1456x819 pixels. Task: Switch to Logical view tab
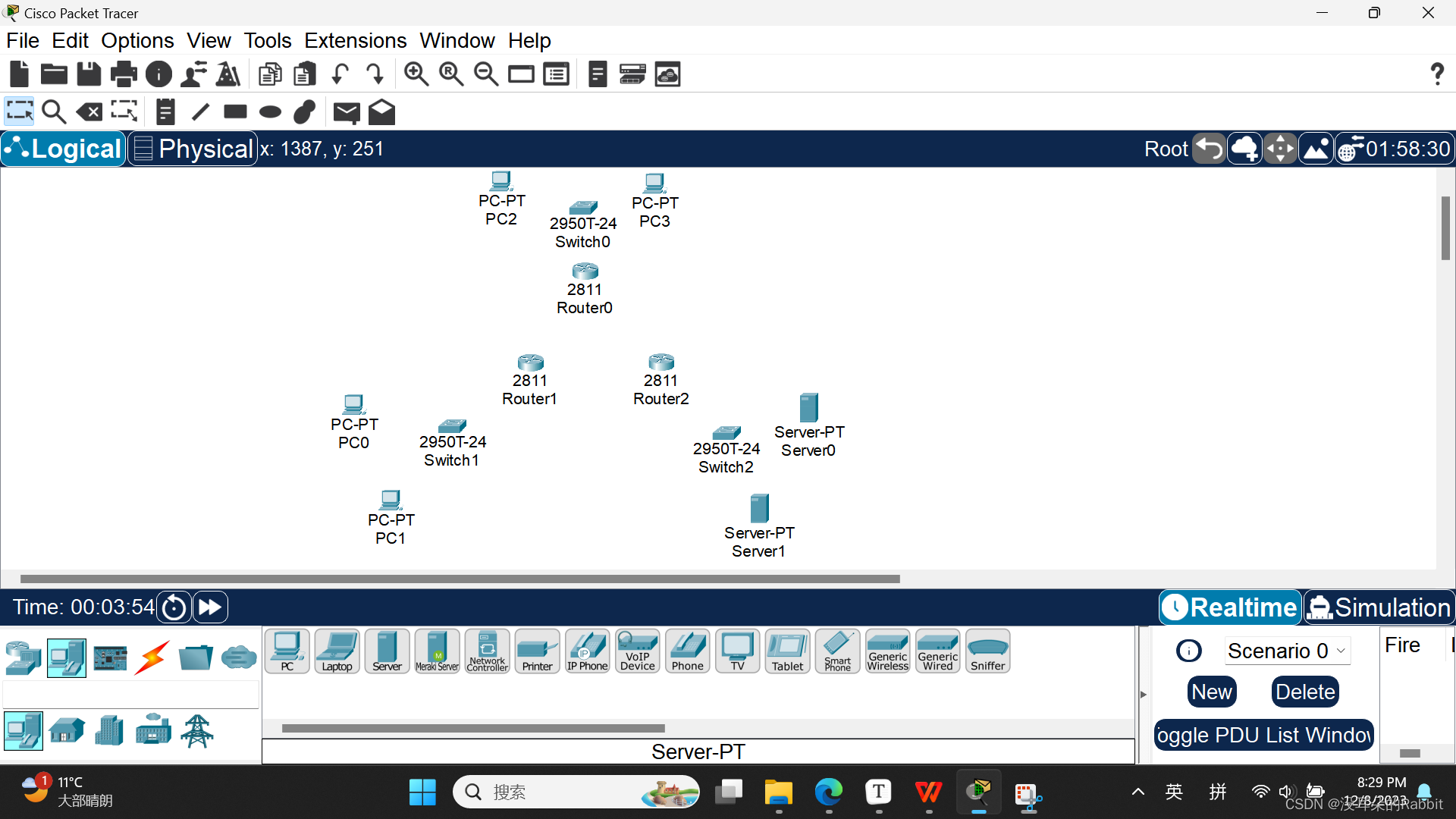tap(63, 148)
